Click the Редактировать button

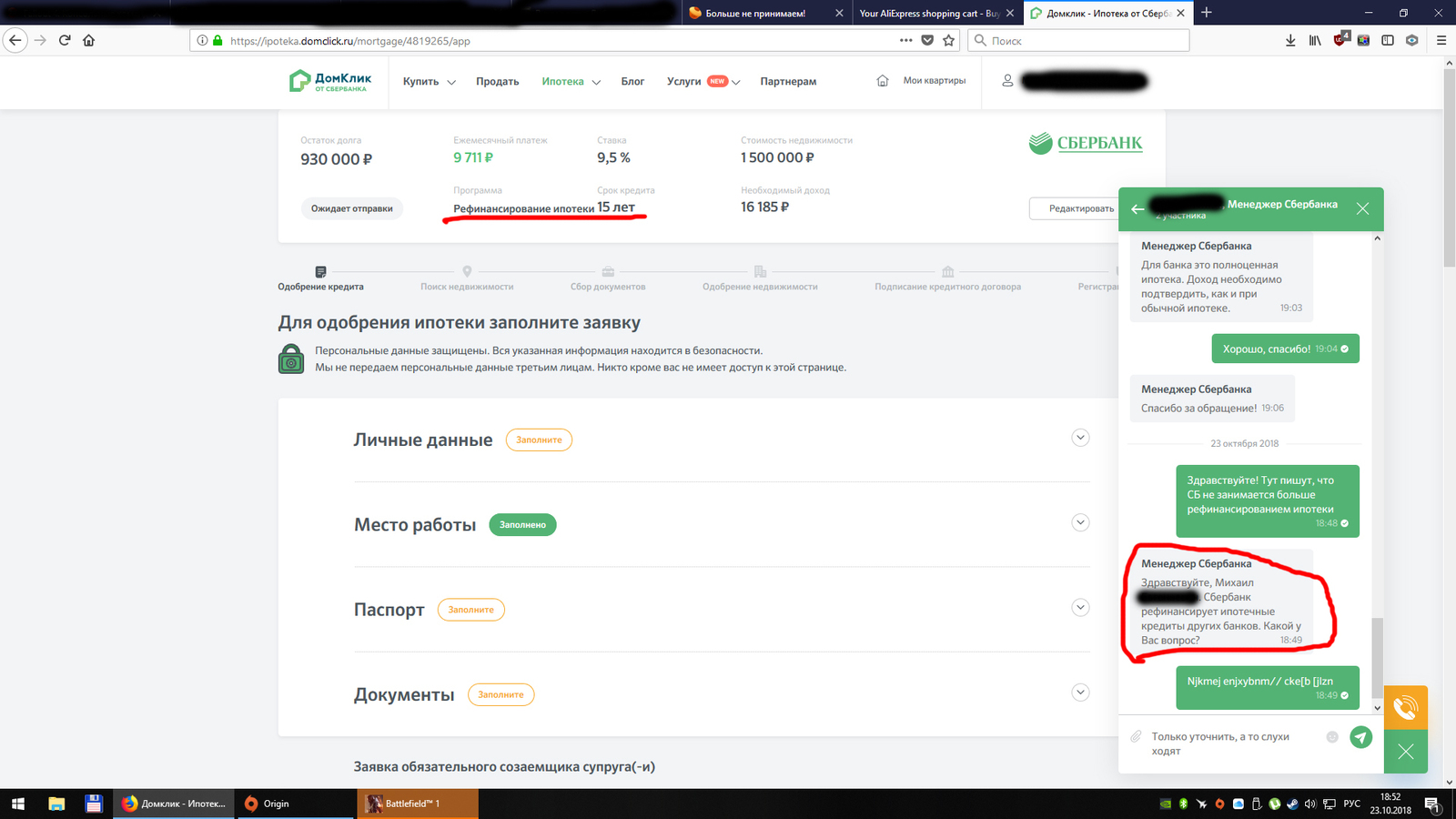pos(1080,208)
